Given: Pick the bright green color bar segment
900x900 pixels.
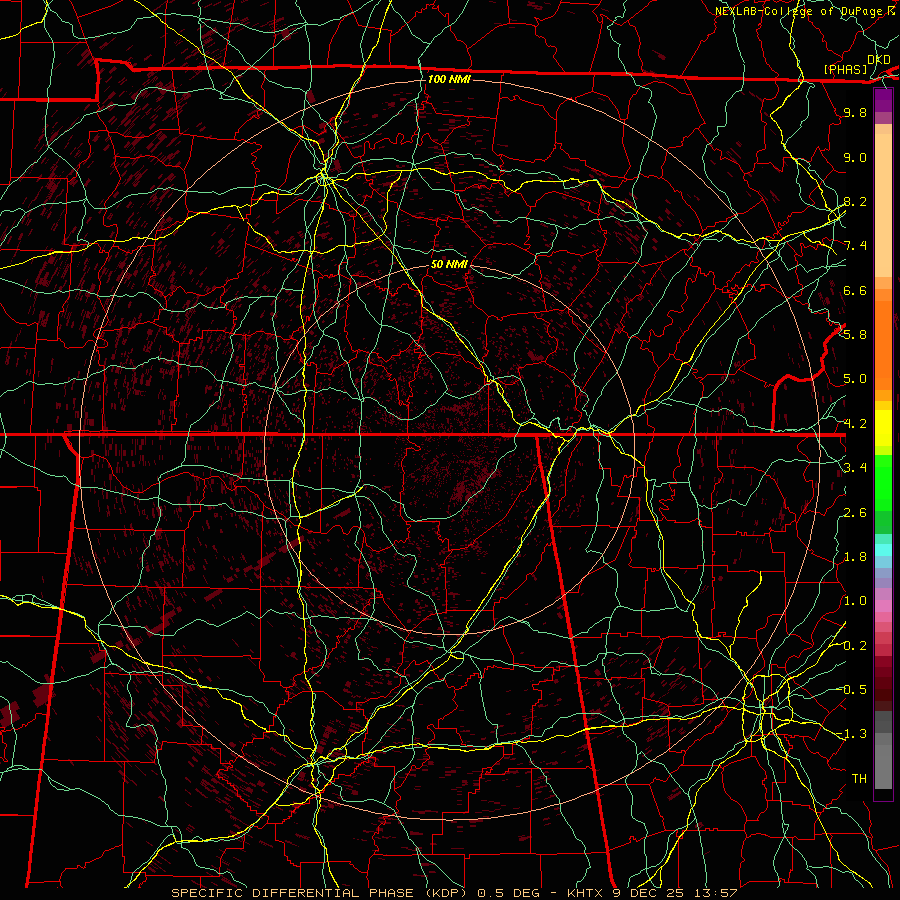Looking at the screenshot, I should point(883,482).
